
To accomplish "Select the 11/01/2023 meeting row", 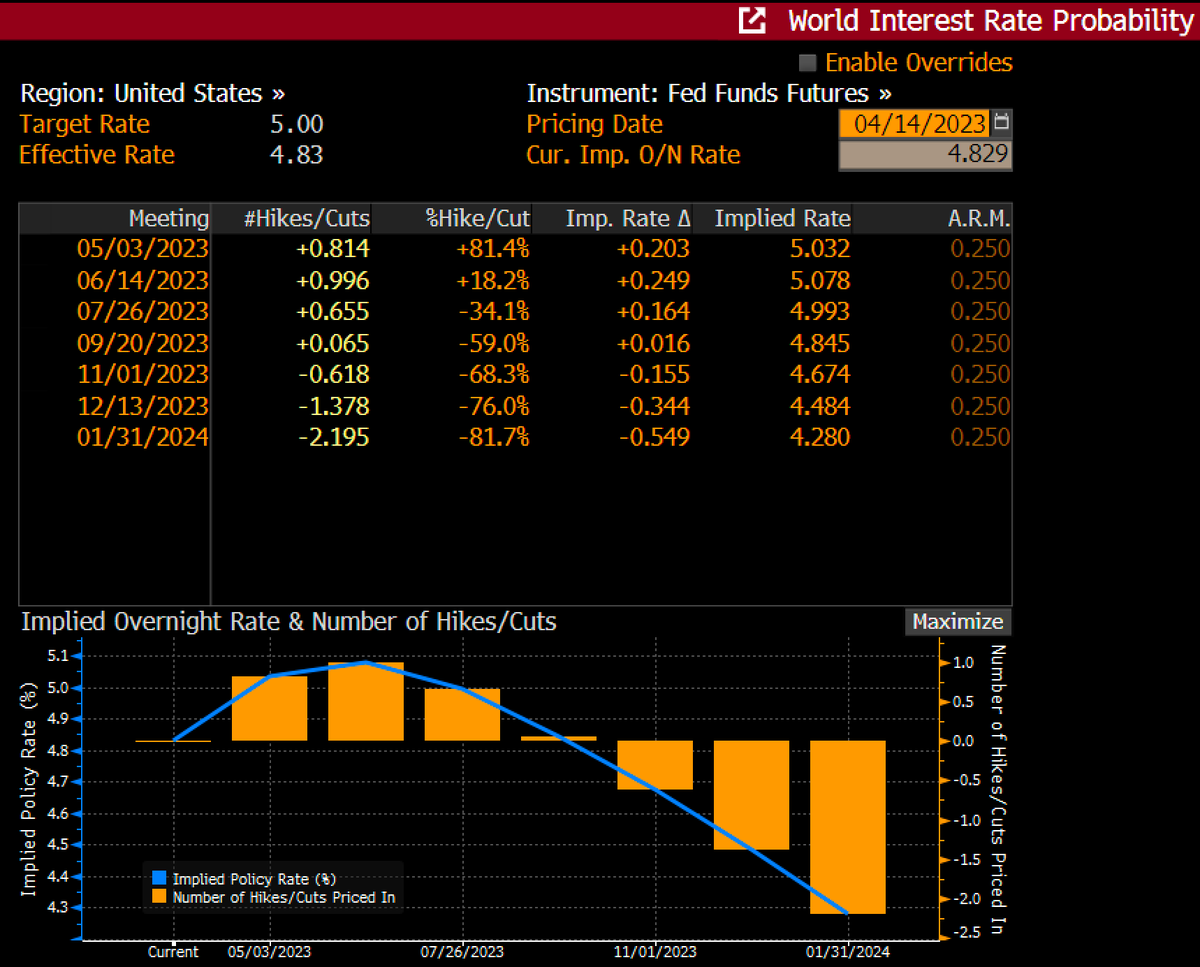I will (515, 374).
